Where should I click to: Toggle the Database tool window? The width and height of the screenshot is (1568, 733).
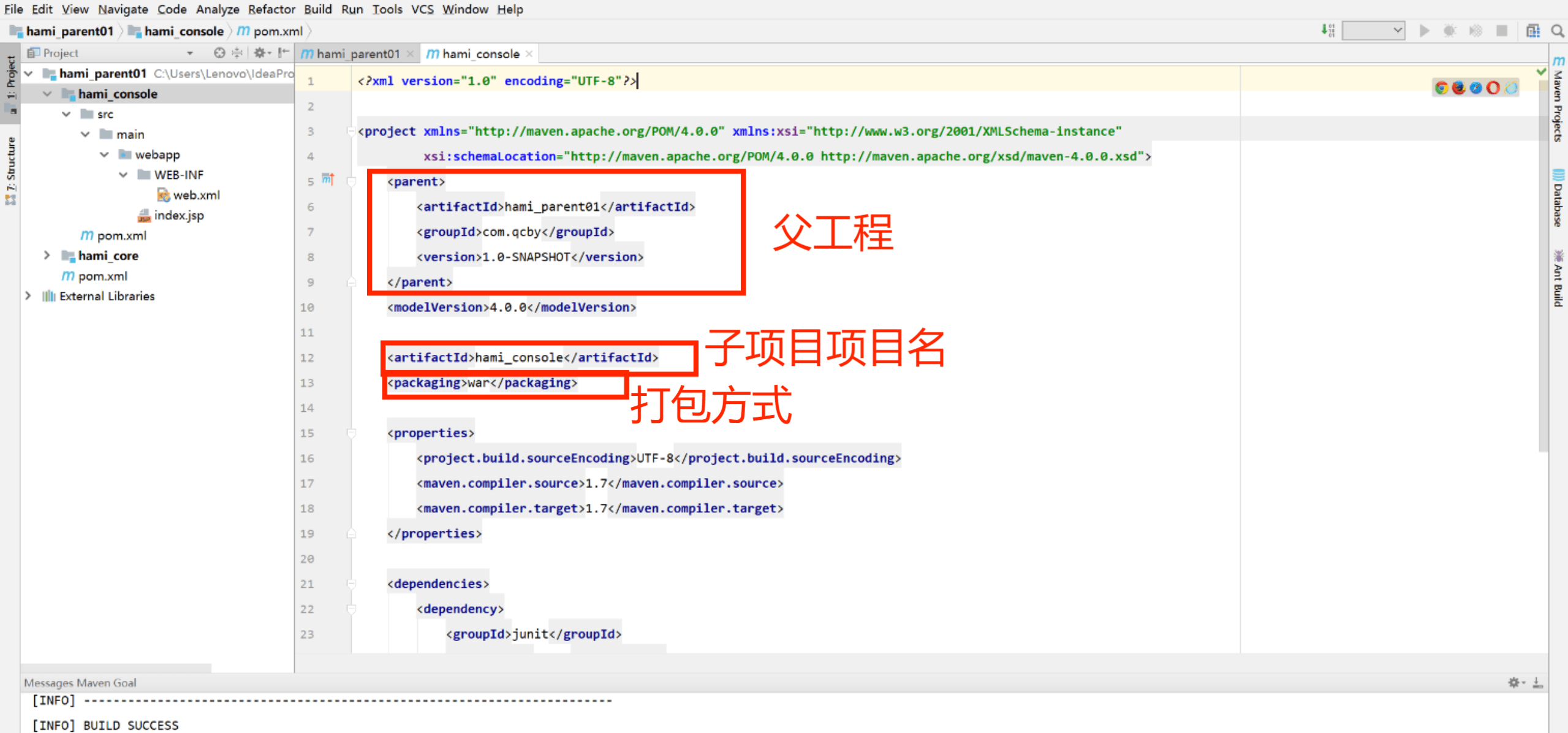click(x=1558, y=199)
